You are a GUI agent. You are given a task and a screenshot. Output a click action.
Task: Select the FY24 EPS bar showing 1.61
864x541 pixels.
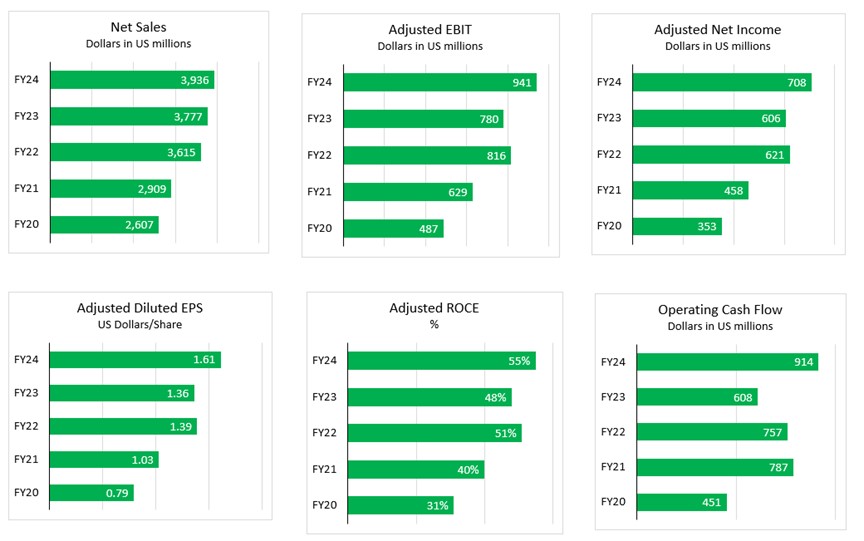(x=135, y=359)
